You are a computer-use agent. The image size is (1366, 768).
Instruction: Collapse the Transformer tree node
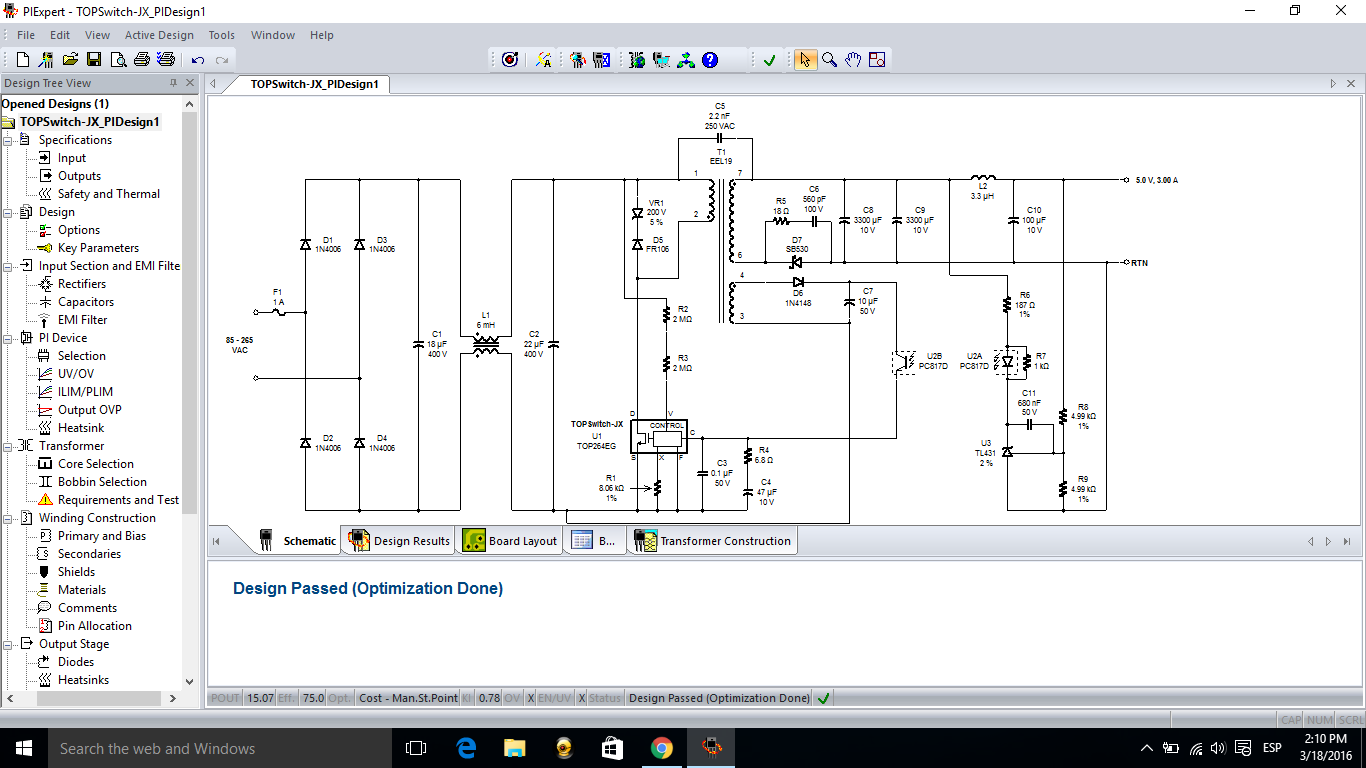pyautogui.click(x=9, y=446)
